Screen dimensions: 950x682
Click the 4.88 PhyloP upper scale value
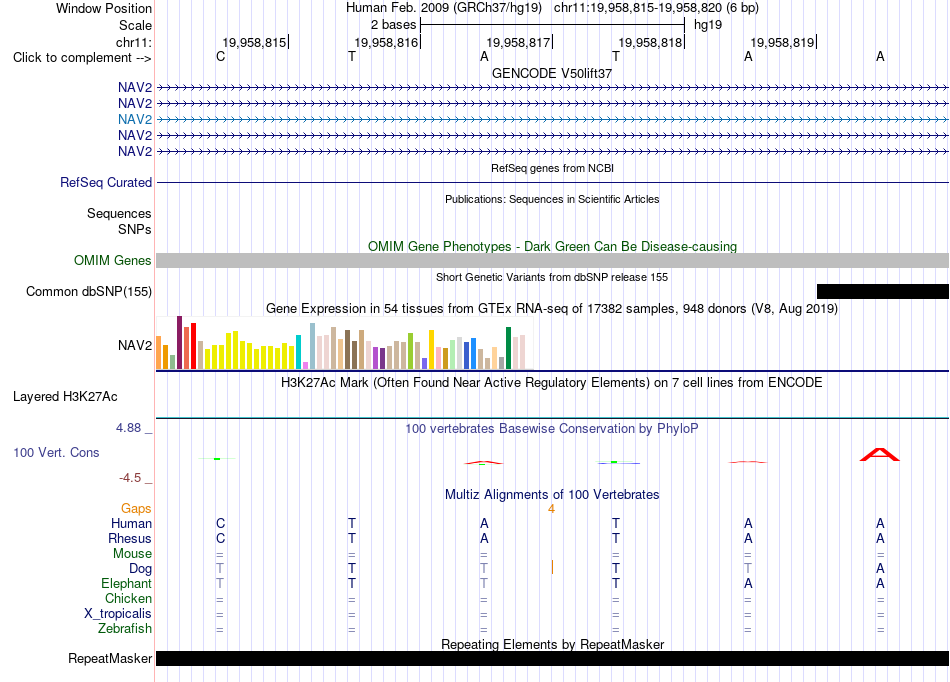pos(128,428)
